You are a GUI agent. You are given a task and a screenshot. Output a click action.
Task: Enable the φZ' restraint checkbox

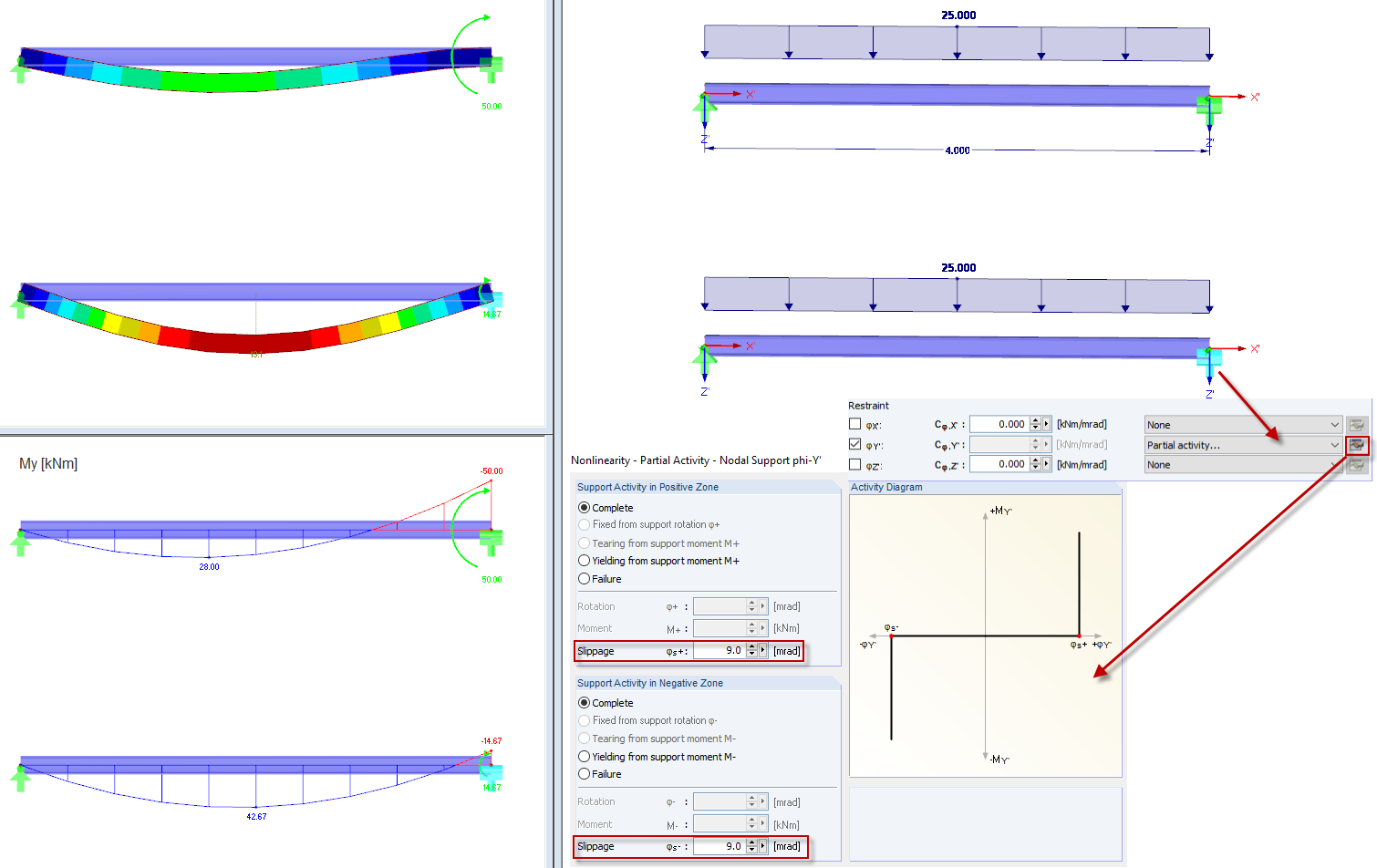coord(854,464)
